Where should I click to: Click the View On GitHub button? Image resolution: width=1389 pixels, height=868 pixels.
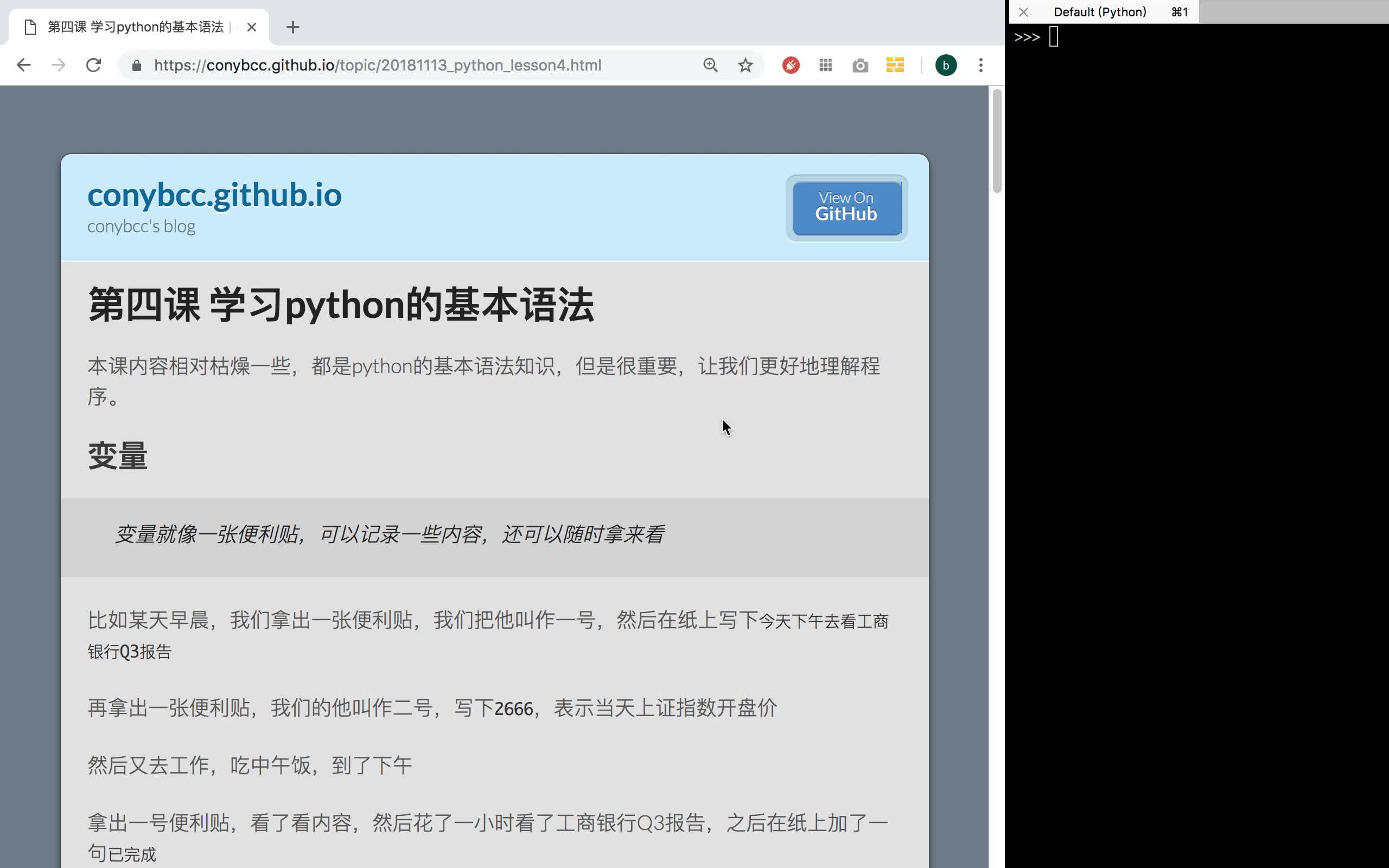tap(846, 207)
